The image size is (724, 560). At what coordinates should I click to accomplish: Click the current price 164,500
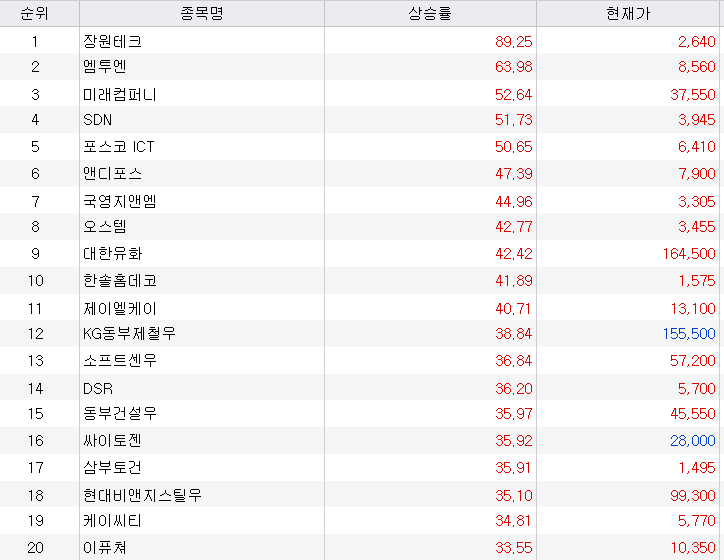[x=689, y=253]
